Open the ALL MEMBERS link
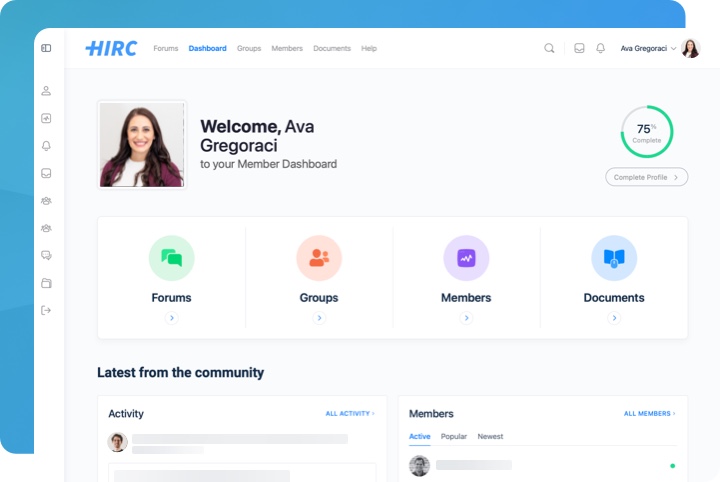This screenshot has height=482, width=720. click(649, 414)
